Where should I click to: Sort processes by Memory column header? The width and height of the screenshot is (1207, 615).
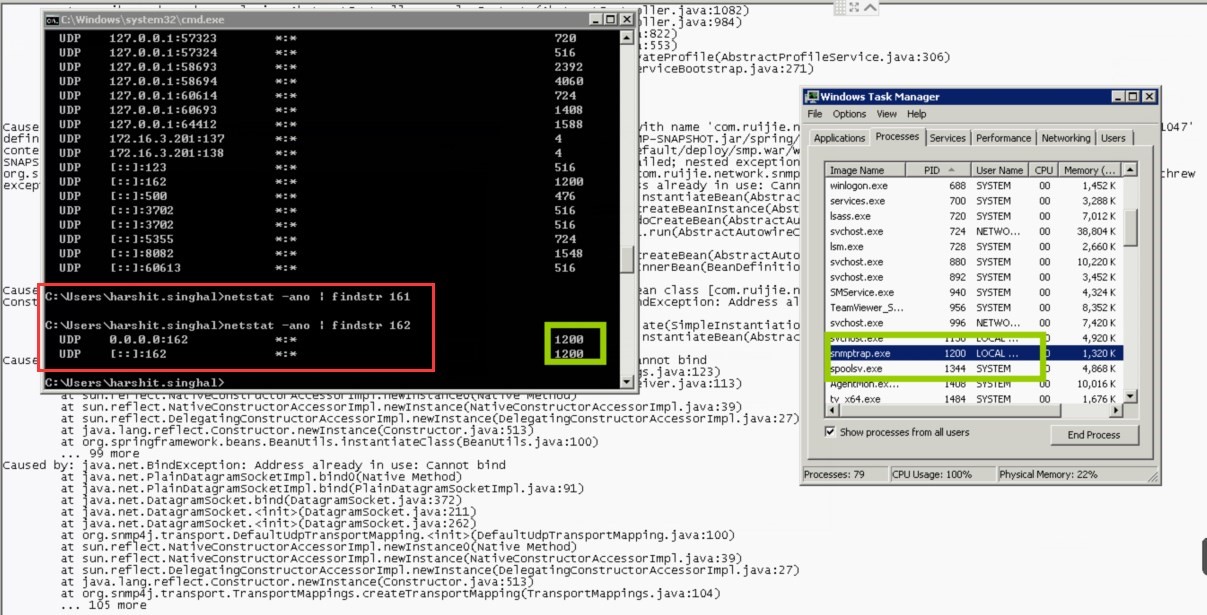1090,170
